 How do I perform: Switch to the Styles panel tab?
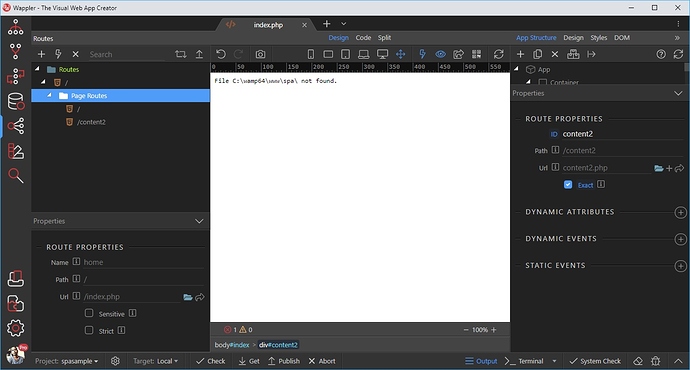(x=598, y=38)
